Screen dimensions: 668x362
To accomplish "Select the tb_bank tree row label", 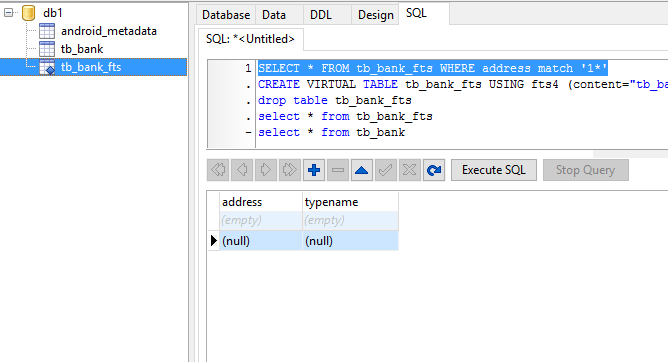I will 82,49.
